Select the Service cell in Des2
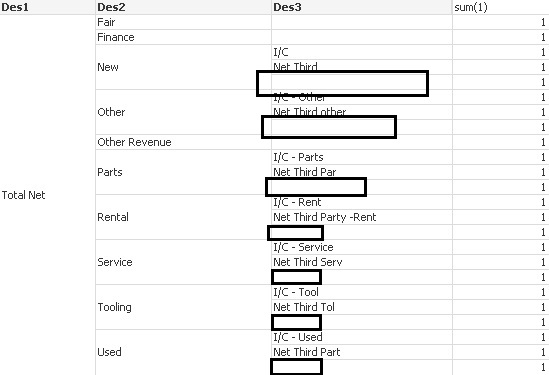The height and width of the screenshot is (375, 549). point(183,262)
